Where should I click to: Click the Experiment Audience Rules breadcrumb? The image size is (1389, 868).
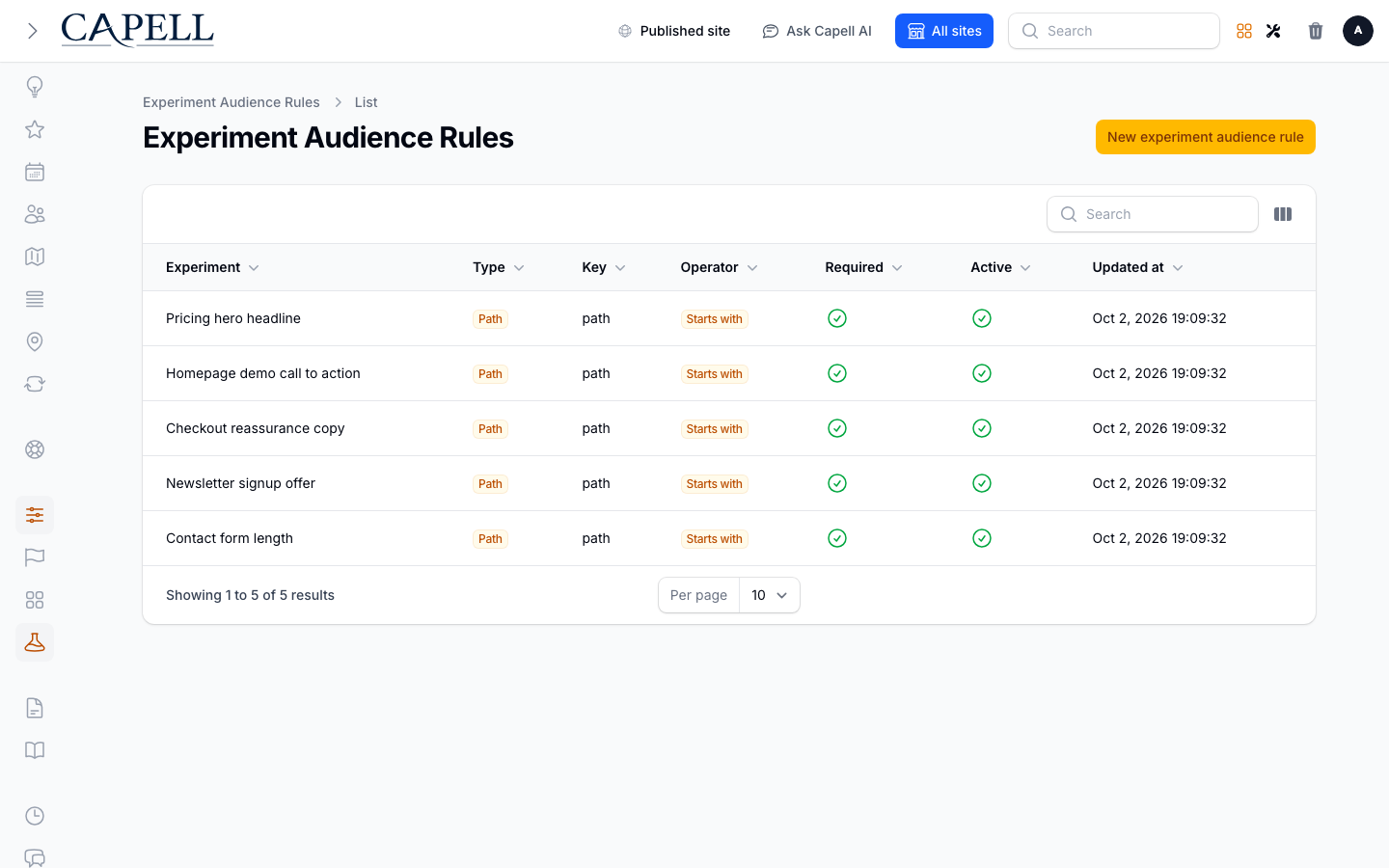point(231,102)
